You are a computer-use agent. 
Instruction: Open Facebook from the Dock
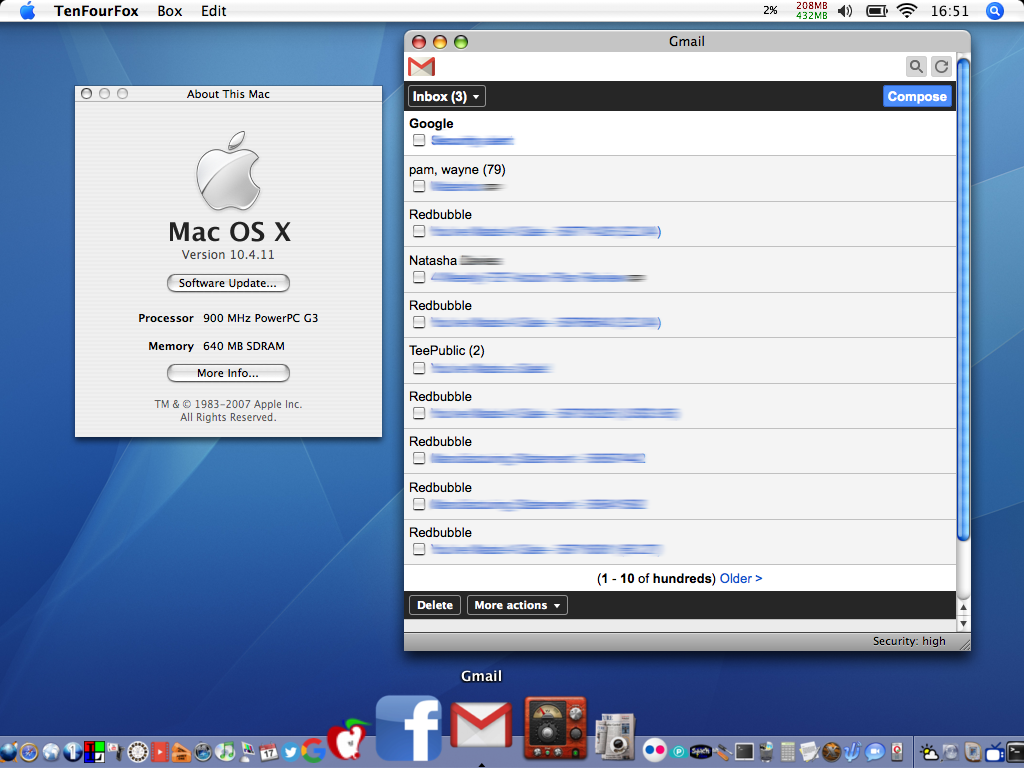409,728
